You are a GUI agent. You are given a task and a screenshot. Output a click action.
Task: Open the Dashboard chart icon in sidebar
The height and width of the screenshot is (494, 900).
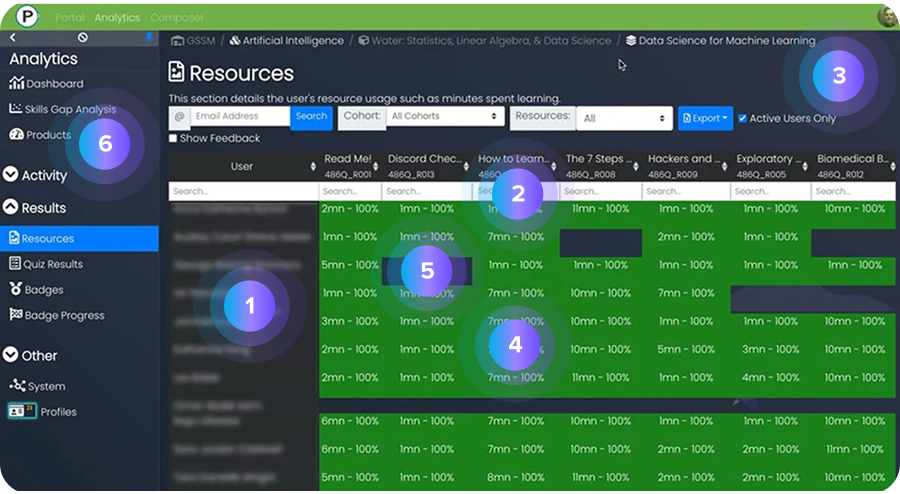point(17,84)
